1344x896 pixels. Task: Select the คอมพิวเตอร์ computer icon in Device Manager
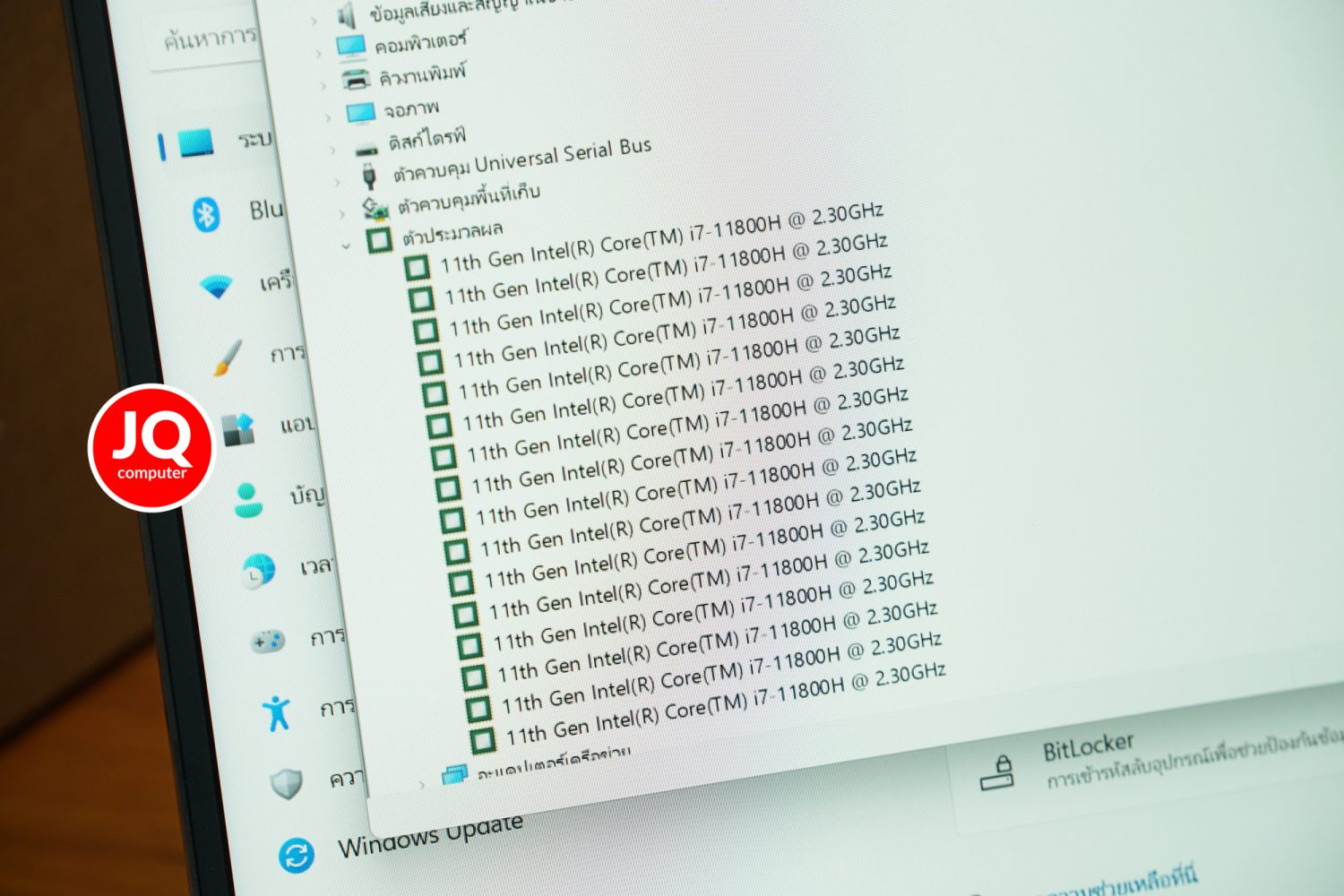pos(351,47)
